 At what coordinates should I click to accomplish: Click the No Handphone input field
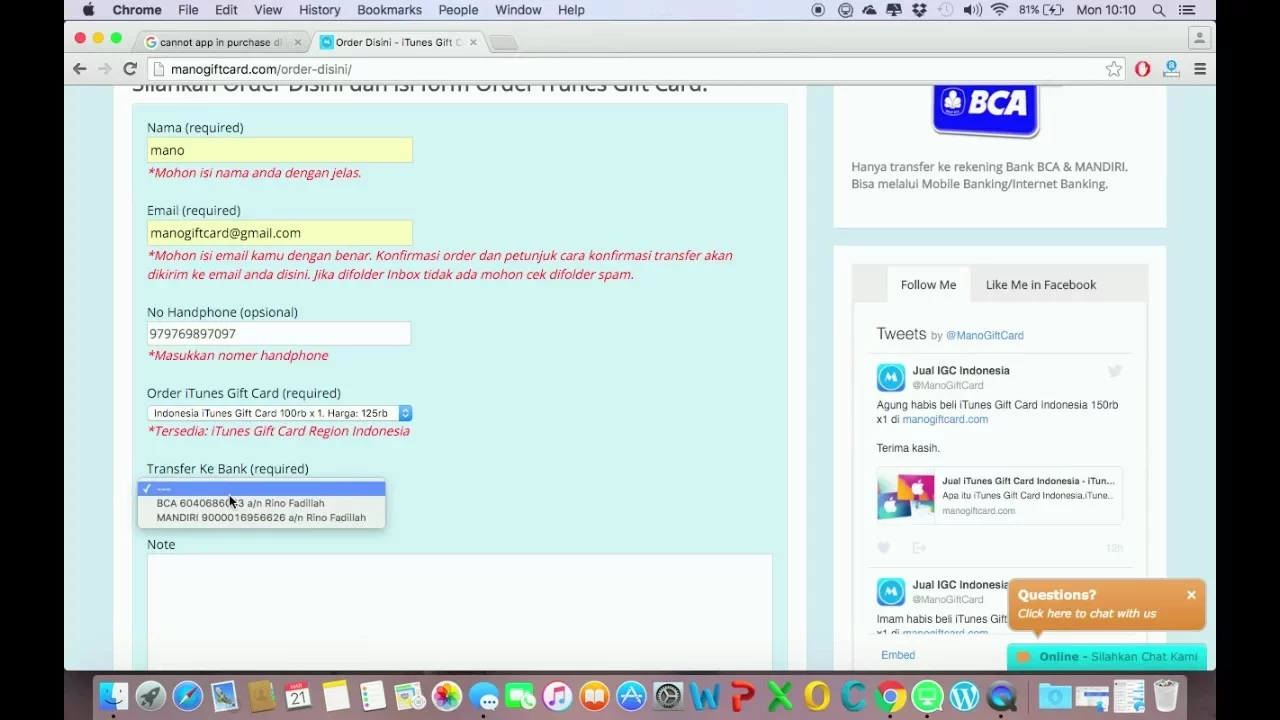[x=279, y=334]
